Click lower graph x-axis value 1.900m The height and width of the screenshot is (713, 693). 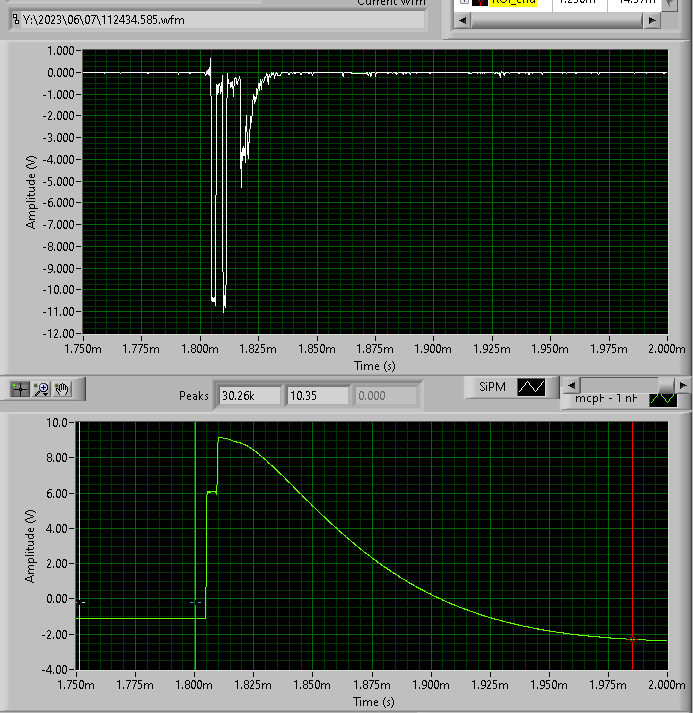click(x=431, y=684)
